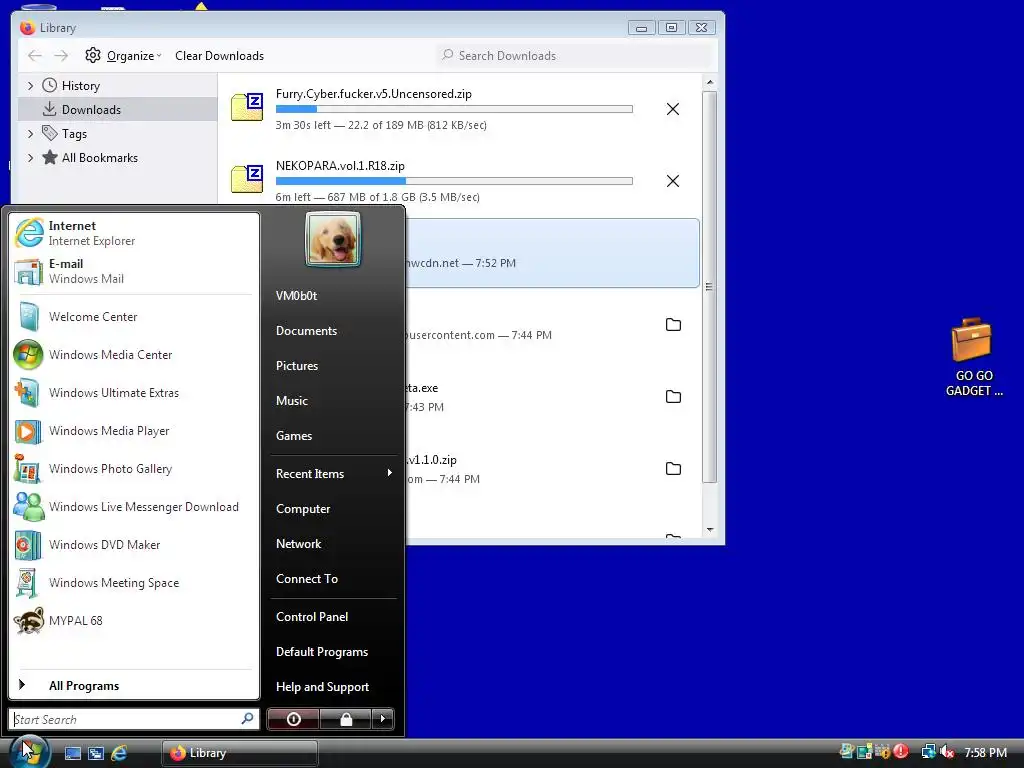
Task: Open containing folder for usercontent.com download
Action: click(673, 325)
